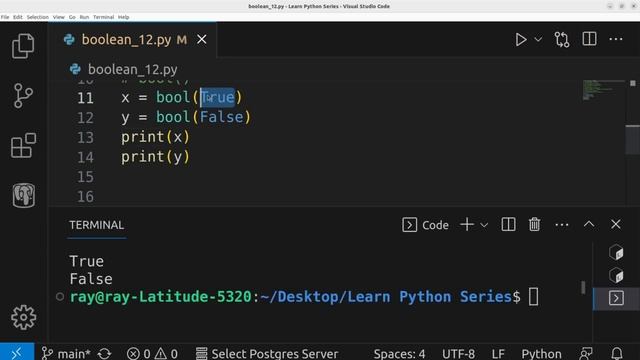The width and height of the screenshot is (640, 360).
Task: Open the Manage gear menu
Action: pyautogui.click(x=24, y=317)
